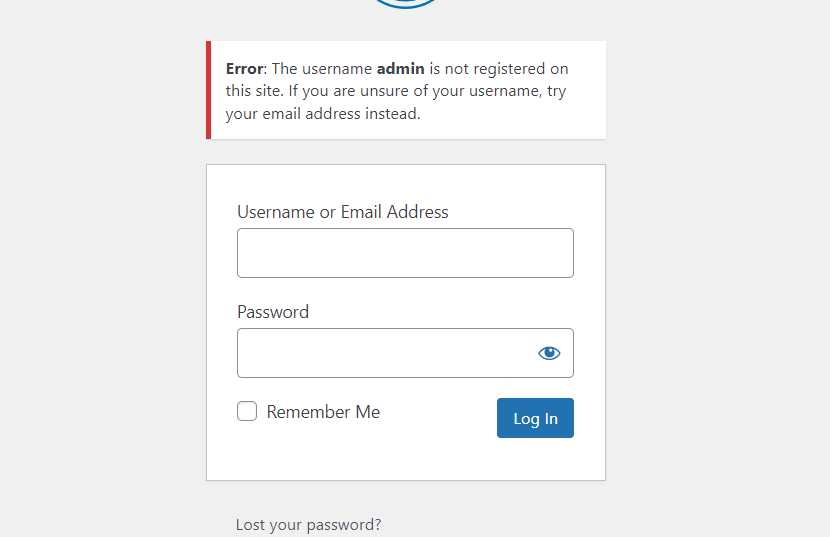Show the password with the eye icon

(x=549, y=353)
